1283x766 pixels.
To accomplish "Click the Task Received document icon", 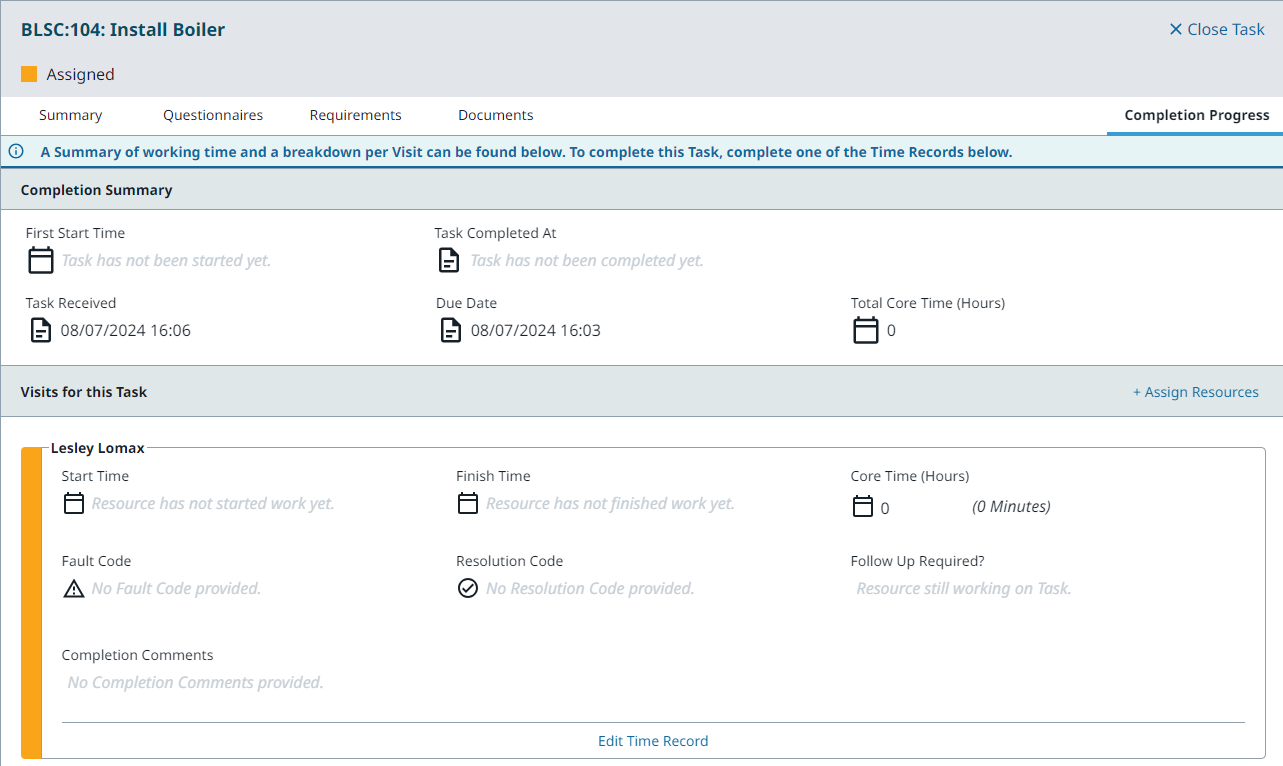I will tap(40, 330).
